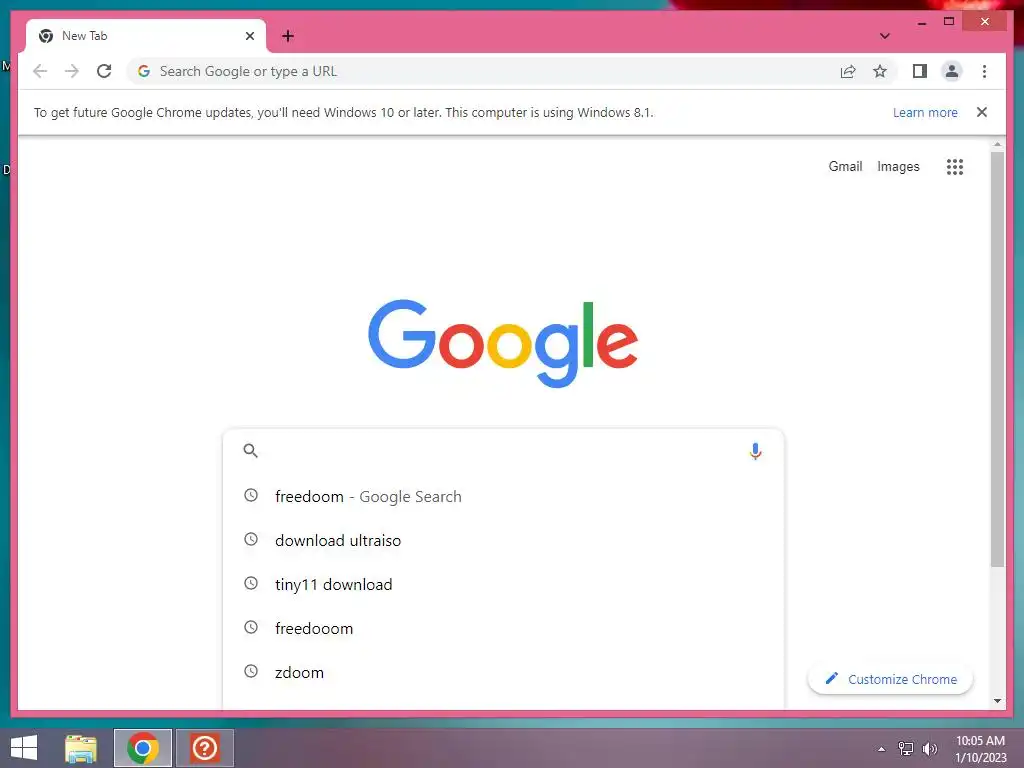Minimize the Chrome window
The height and width of the screenshot is (768, 1024).
point(921,22)
